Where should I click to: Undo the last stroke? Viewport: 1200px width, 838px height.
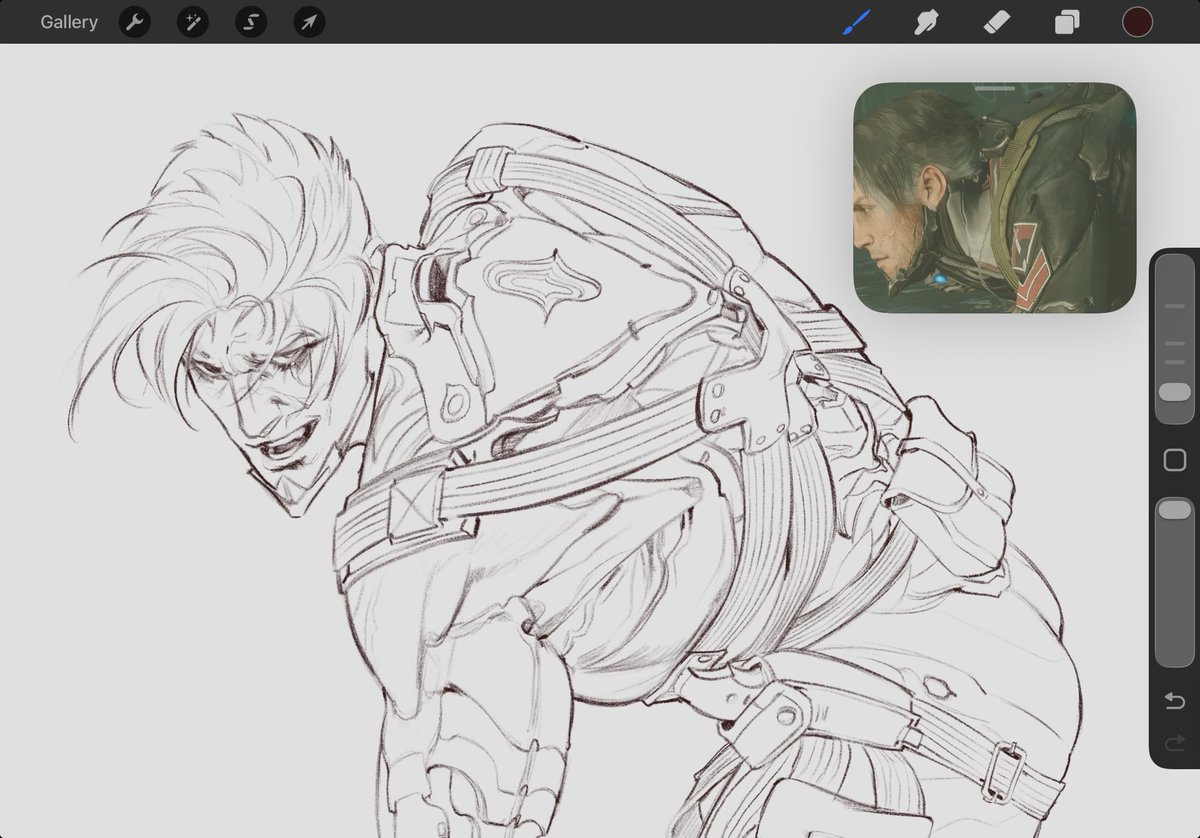(x=1174, y=701)
